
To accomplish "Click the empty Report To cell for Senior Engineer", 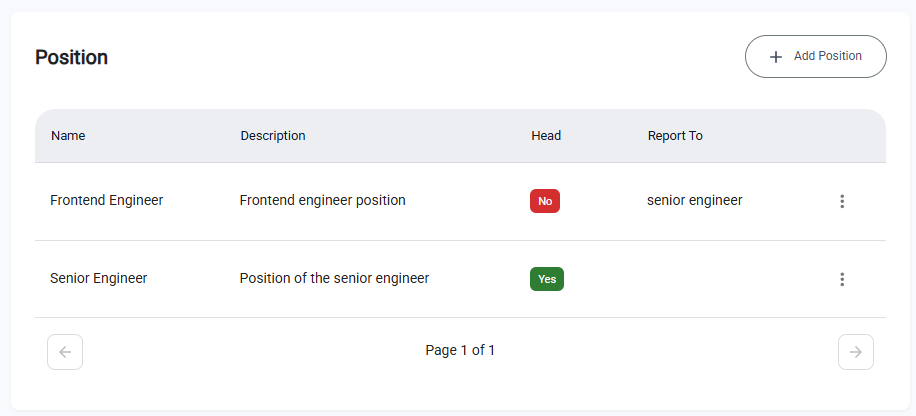I will [x=700, y=279].
